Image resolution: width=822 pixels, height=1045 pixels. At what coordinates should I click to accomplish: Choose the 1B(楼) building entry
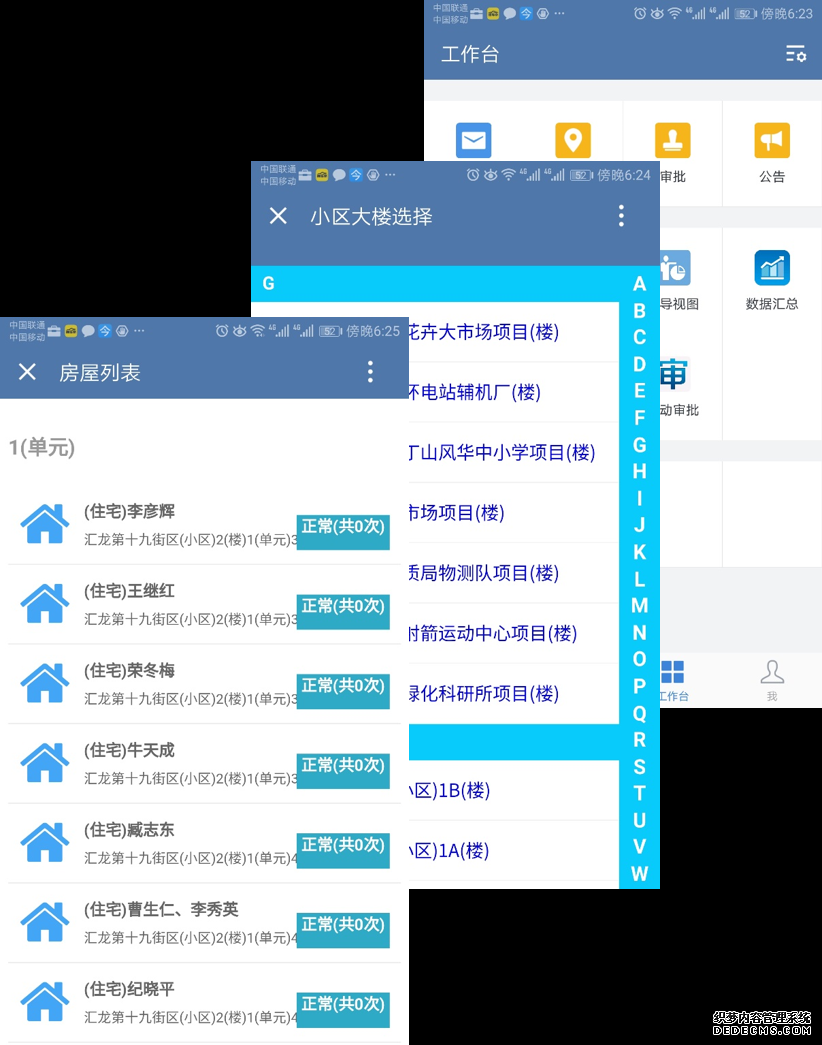pos(514,790)
